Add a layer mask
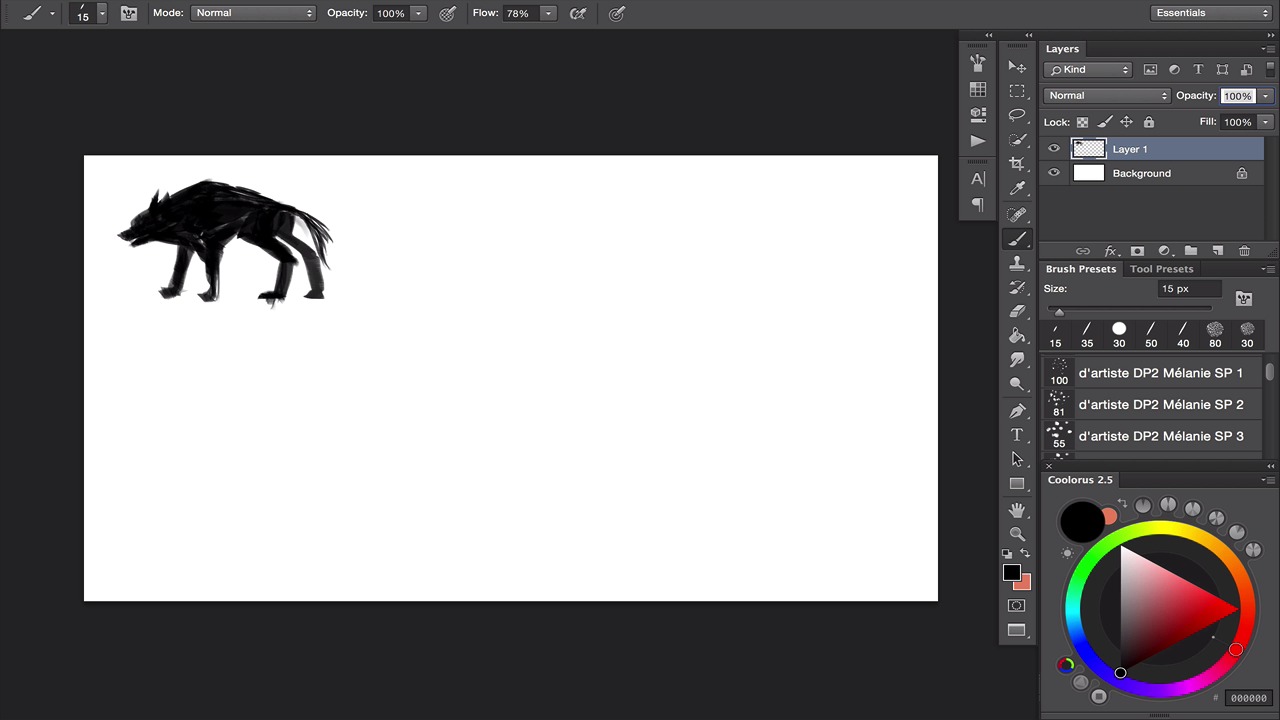1280x720 pixels. (x=1137, y=251)
